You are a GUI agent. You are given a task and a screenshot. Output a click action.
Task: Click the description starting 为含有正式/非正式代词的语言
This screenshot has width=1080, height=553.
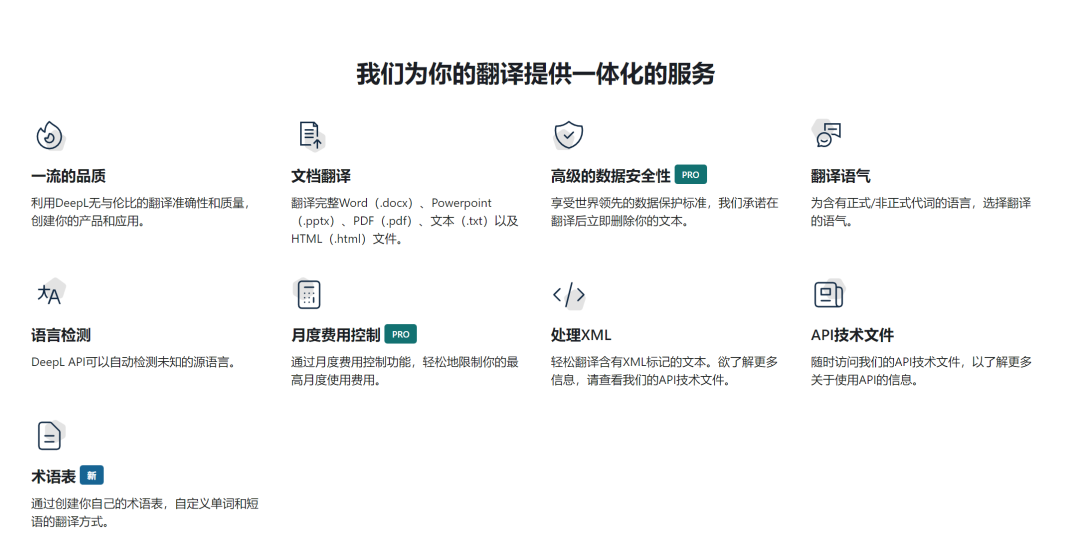pos(921,212)
